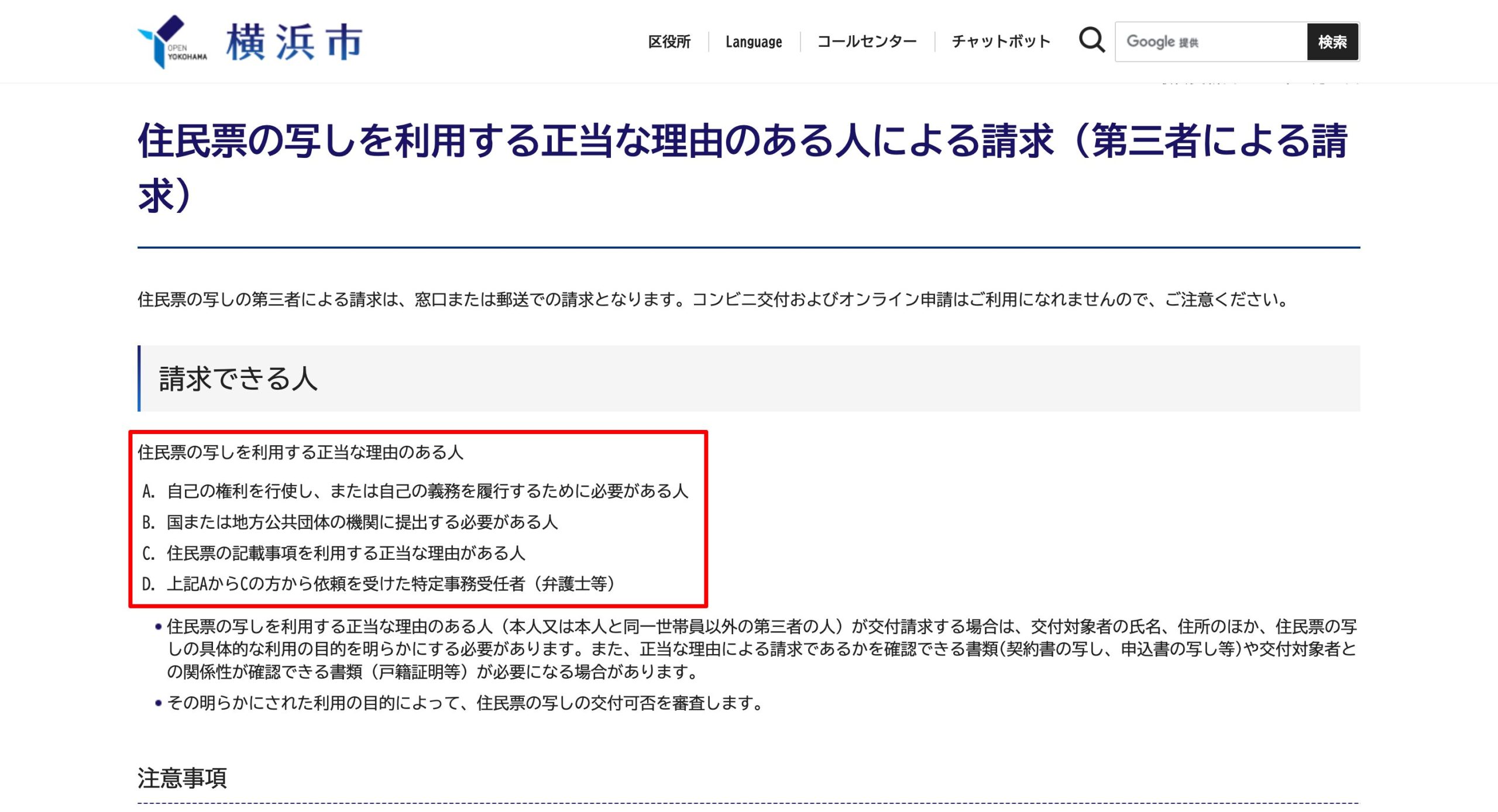This screenshot has height=812, width=1498.
Task: Click the 検索 search button
Action: pos(1332,42)
